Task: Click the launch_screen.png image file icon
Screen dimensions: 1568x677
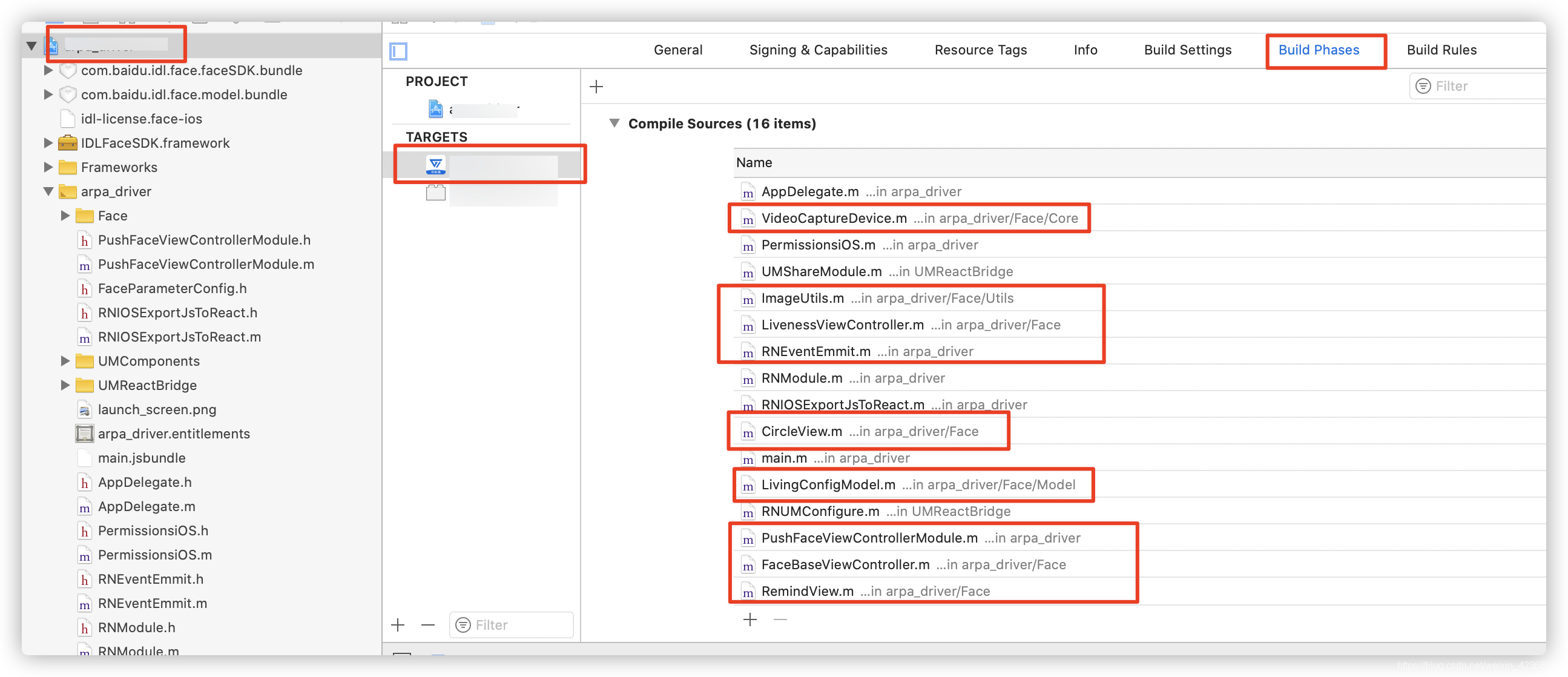Action: pos(85,410)
